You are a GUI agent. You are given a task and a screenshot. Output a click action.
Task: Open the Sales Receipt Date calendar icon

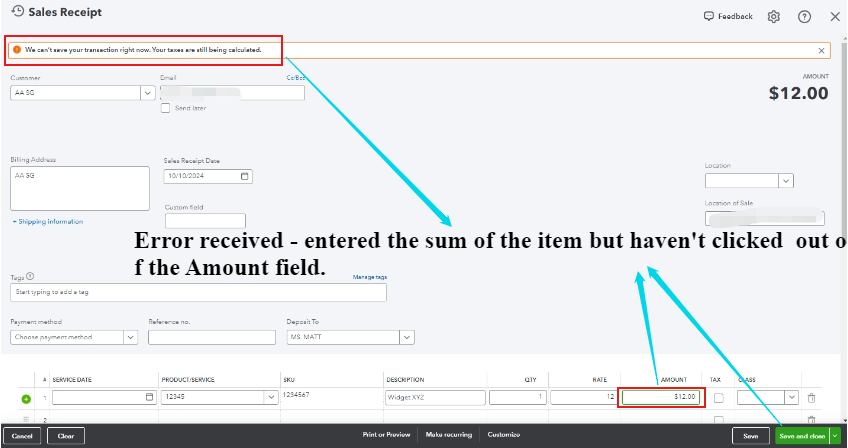(x=244, y=176)
